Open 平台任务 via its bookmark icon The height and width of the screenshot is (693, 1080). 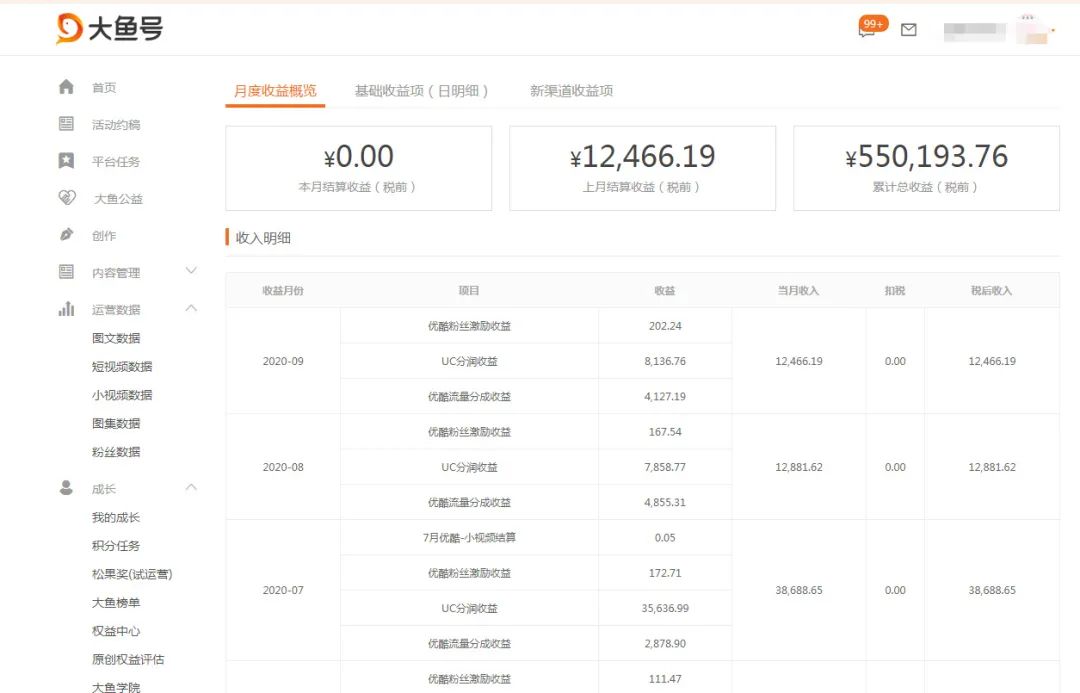tap(65, 161)
